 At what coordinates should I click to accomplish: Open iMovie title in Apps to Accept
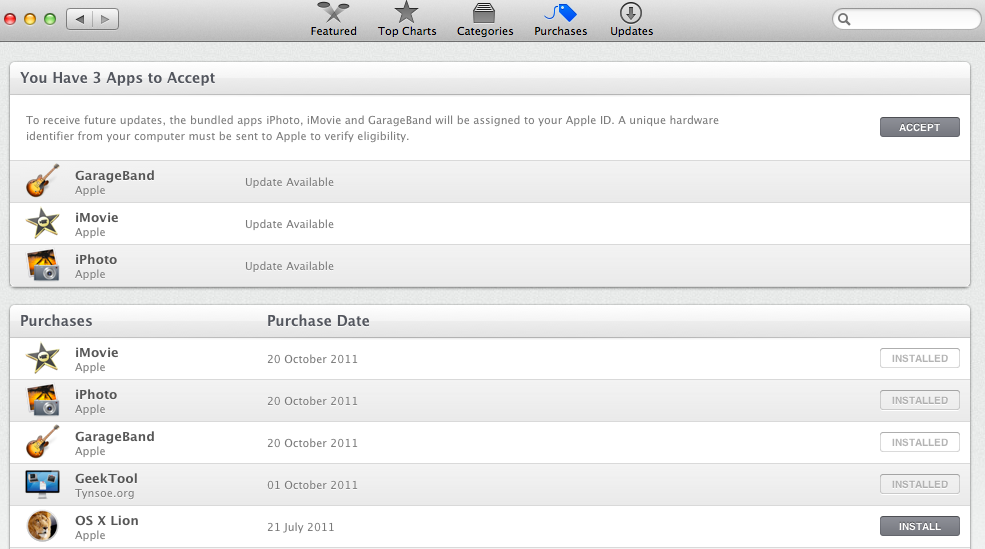(96, 217)
